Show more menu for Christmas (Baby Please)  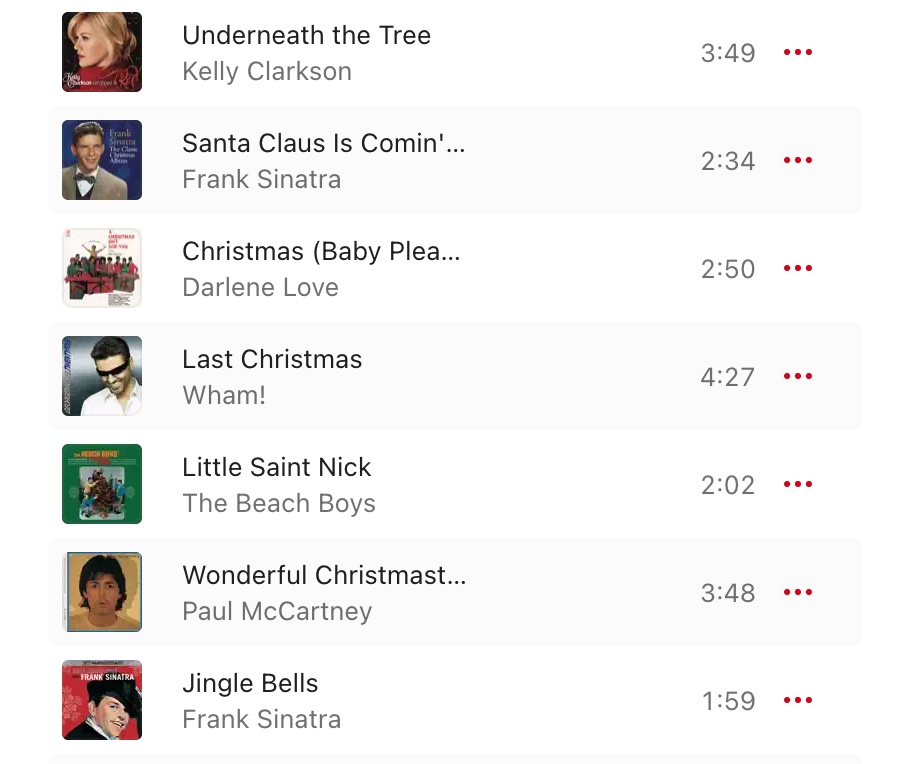[797, 268]
